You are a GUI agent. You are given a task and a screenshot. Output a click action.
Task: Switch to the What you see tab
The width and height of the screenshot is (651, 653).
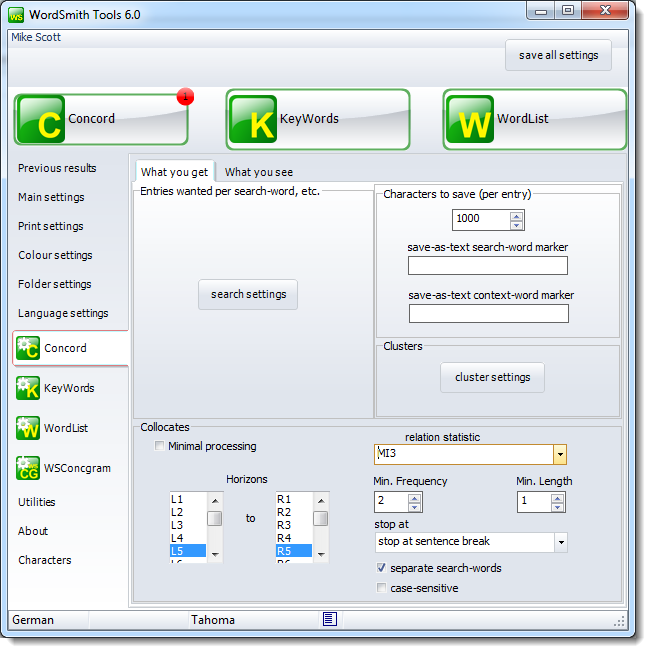pyautogui.click(x=259, y=172)
